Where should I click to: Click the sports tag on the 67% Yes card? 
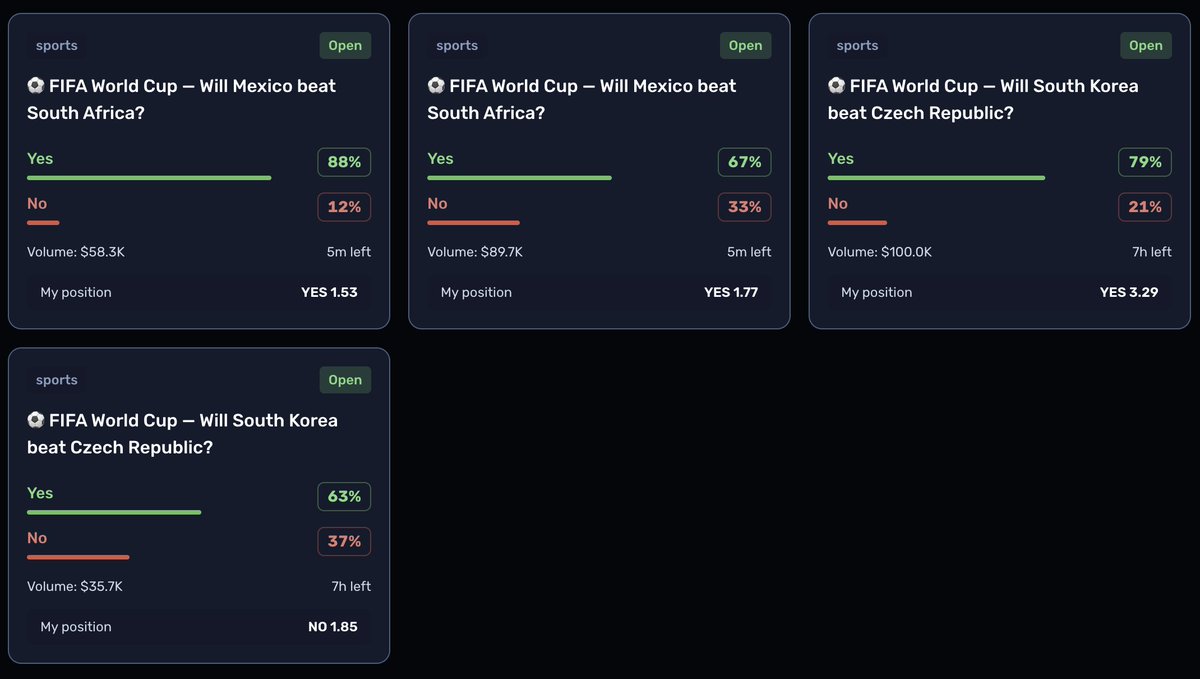[457, 45]
